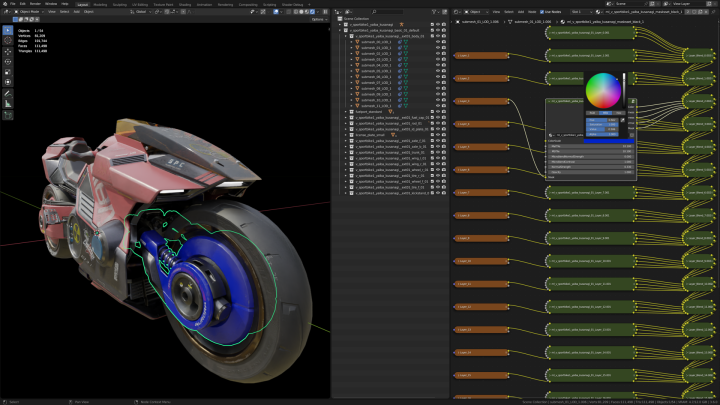
Task: Select the Measure tool
Action: [x=8, y=103]
